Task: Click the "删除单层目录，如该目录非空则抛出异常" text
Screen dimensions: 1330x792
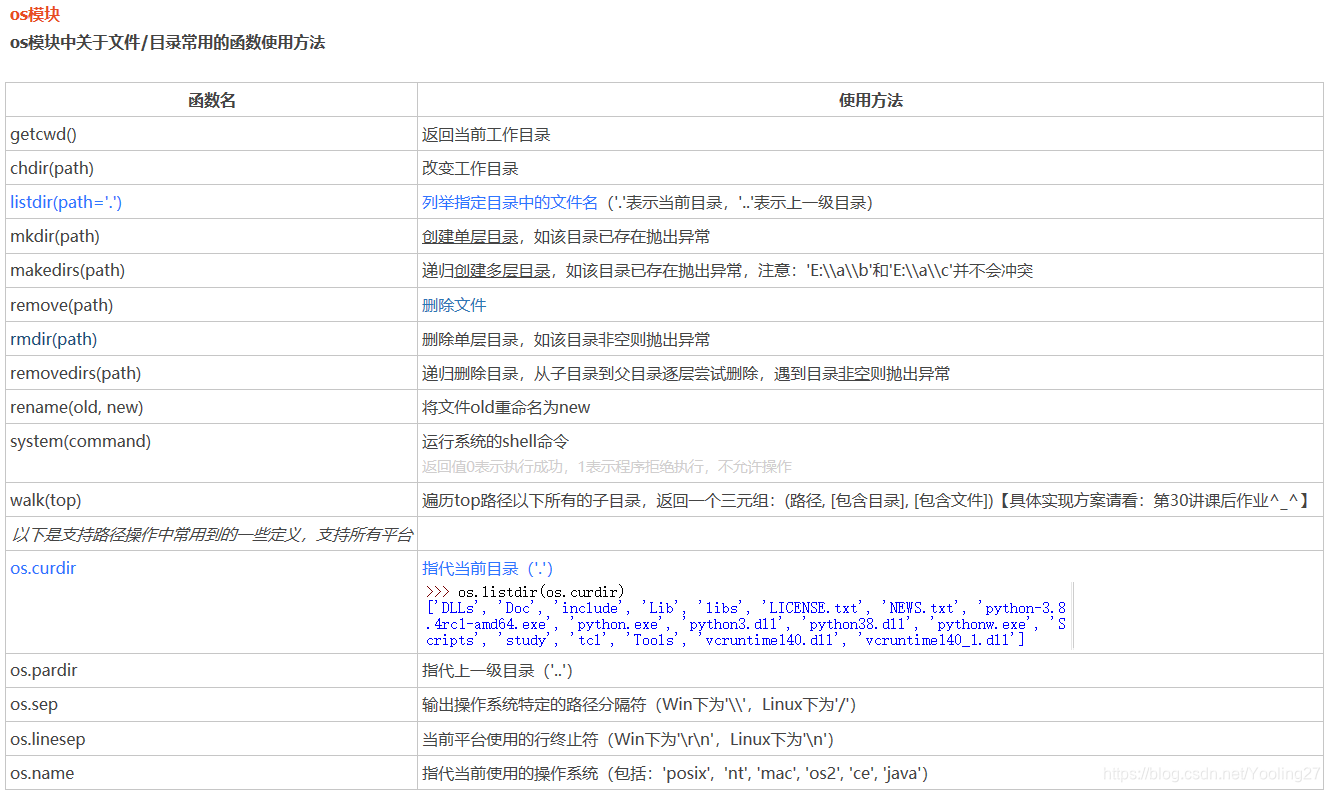Action: click(x=566, y=339)
